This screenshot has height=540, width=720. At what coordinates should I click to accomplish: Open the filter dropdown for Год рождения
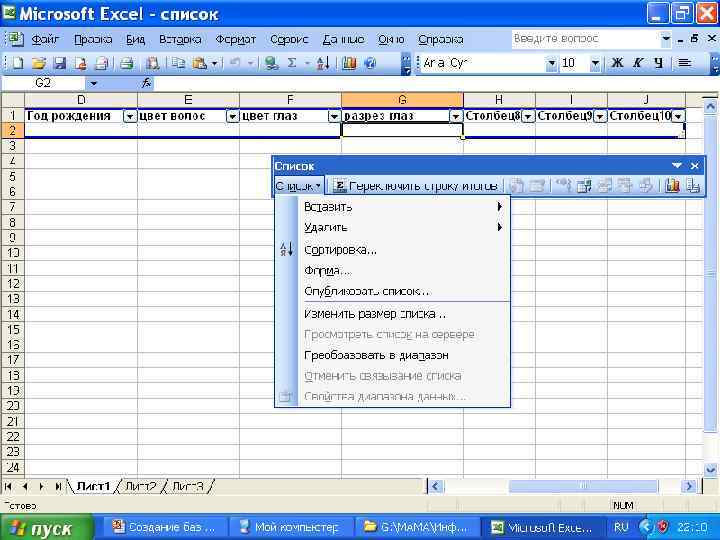click(x=129, y=117)
